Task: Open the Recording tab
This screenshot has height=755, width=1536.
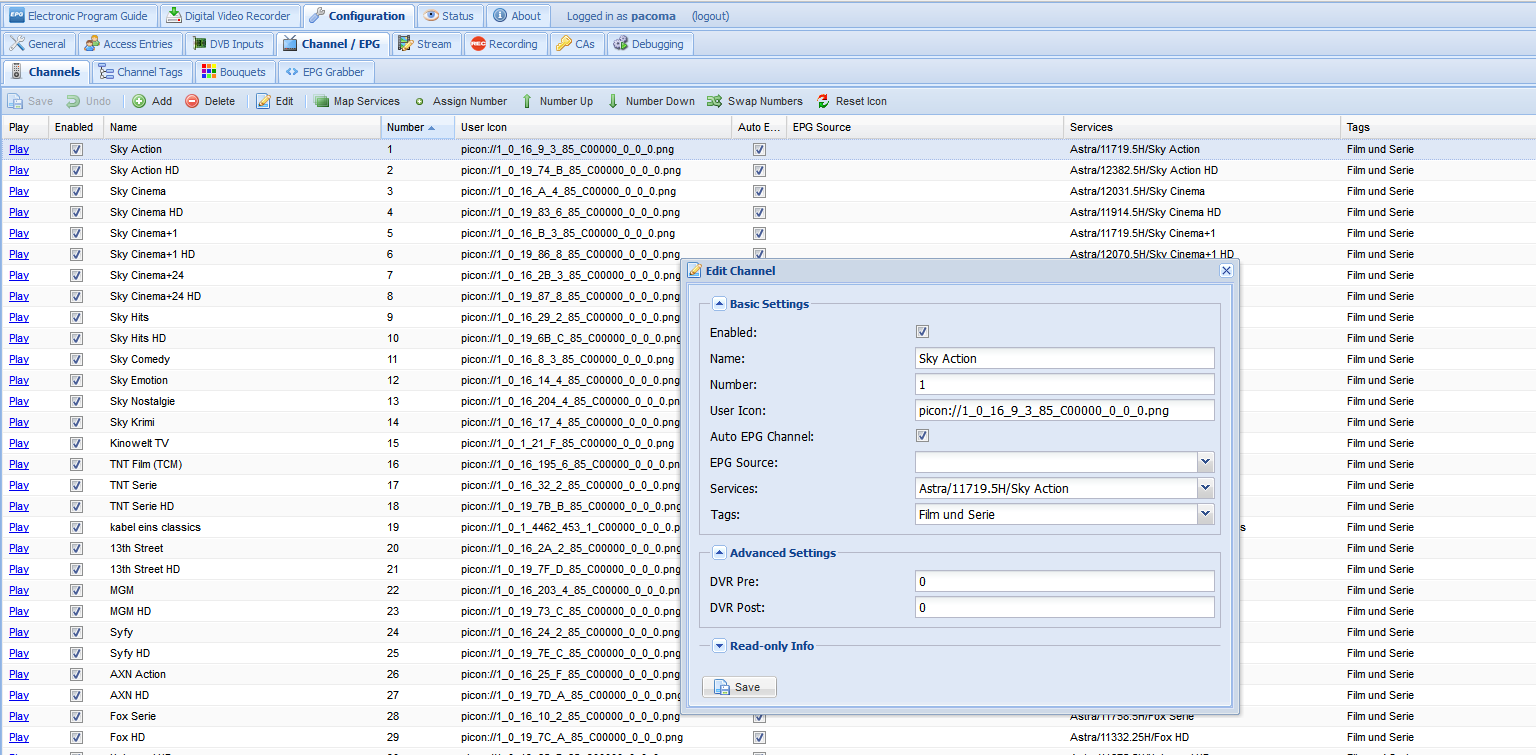Action: click(x=505, y=44)
